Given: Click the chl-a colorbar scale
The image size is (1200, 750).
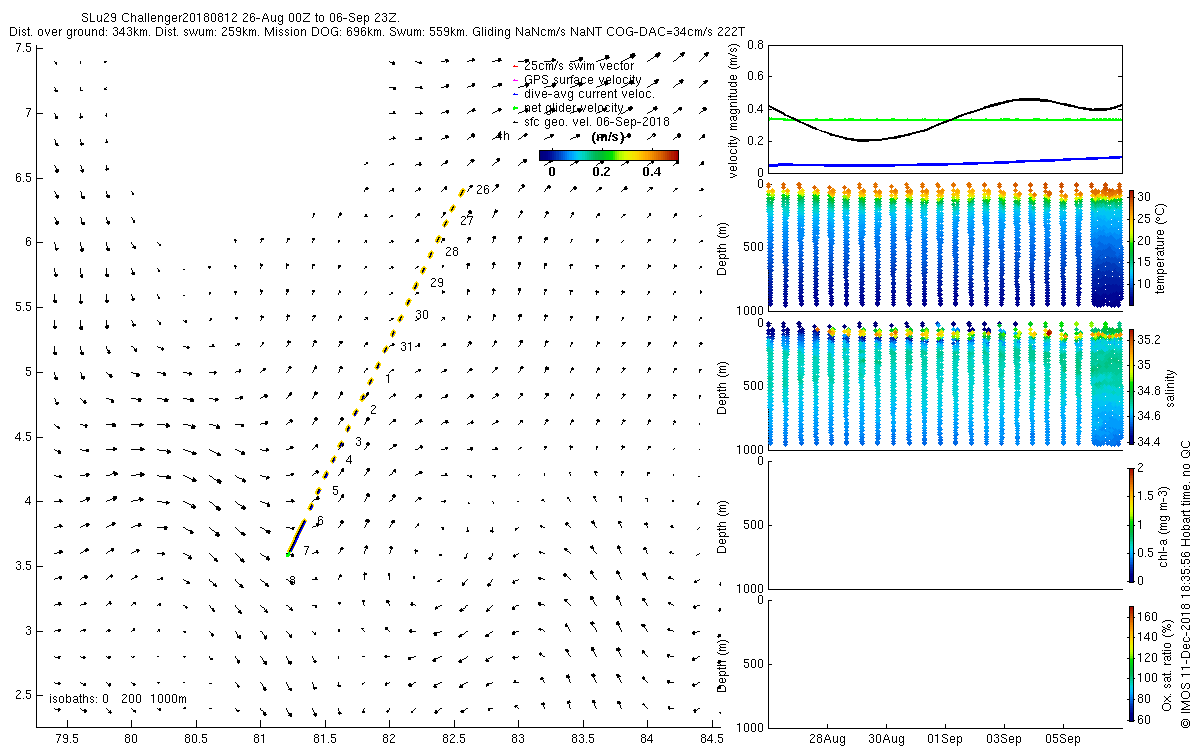Looking at the screenshot, I should tap(1131, 523).
